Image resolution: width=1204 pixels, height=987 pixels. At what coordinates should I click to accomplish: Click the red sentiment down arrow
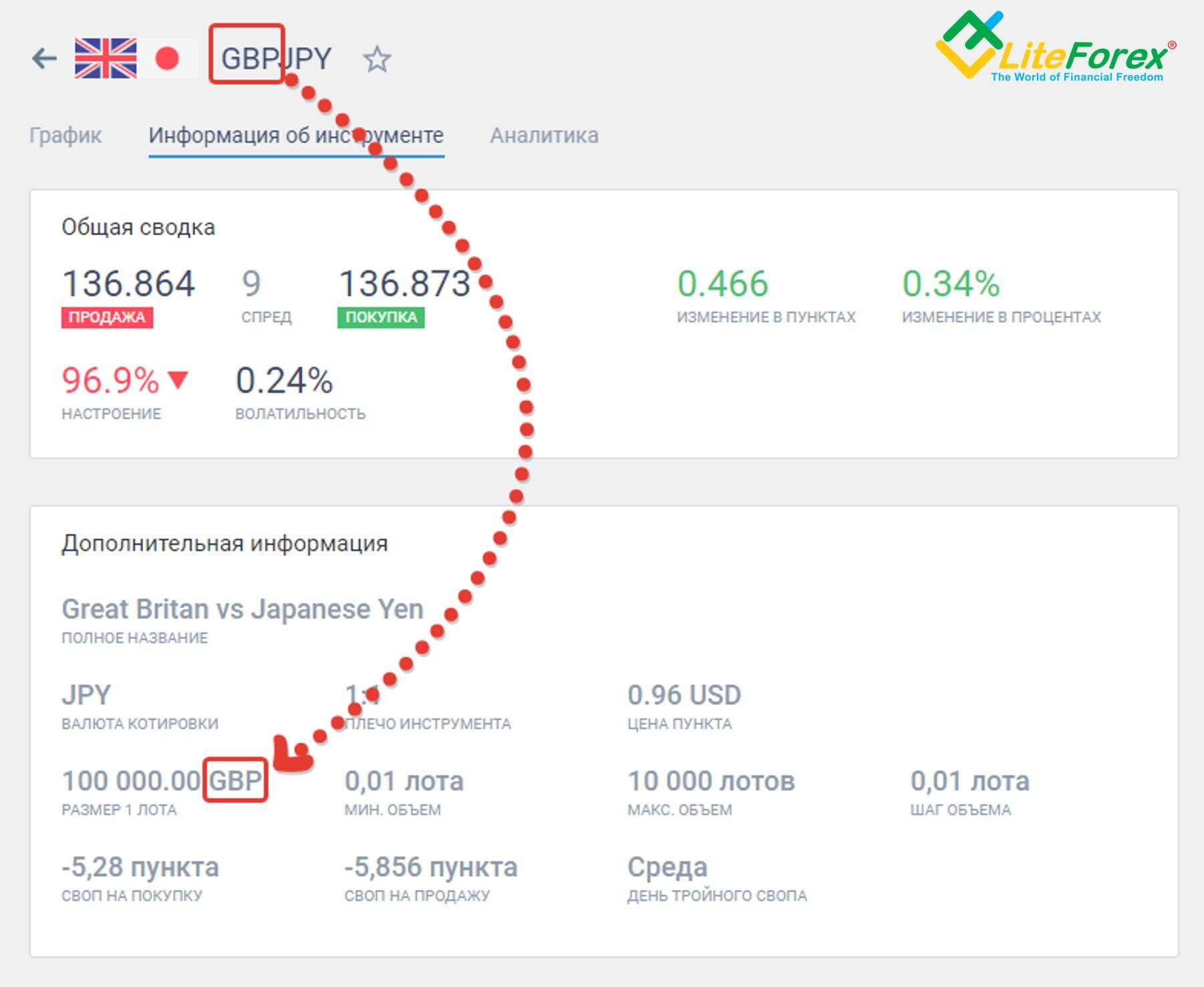[x=178, y=380]
